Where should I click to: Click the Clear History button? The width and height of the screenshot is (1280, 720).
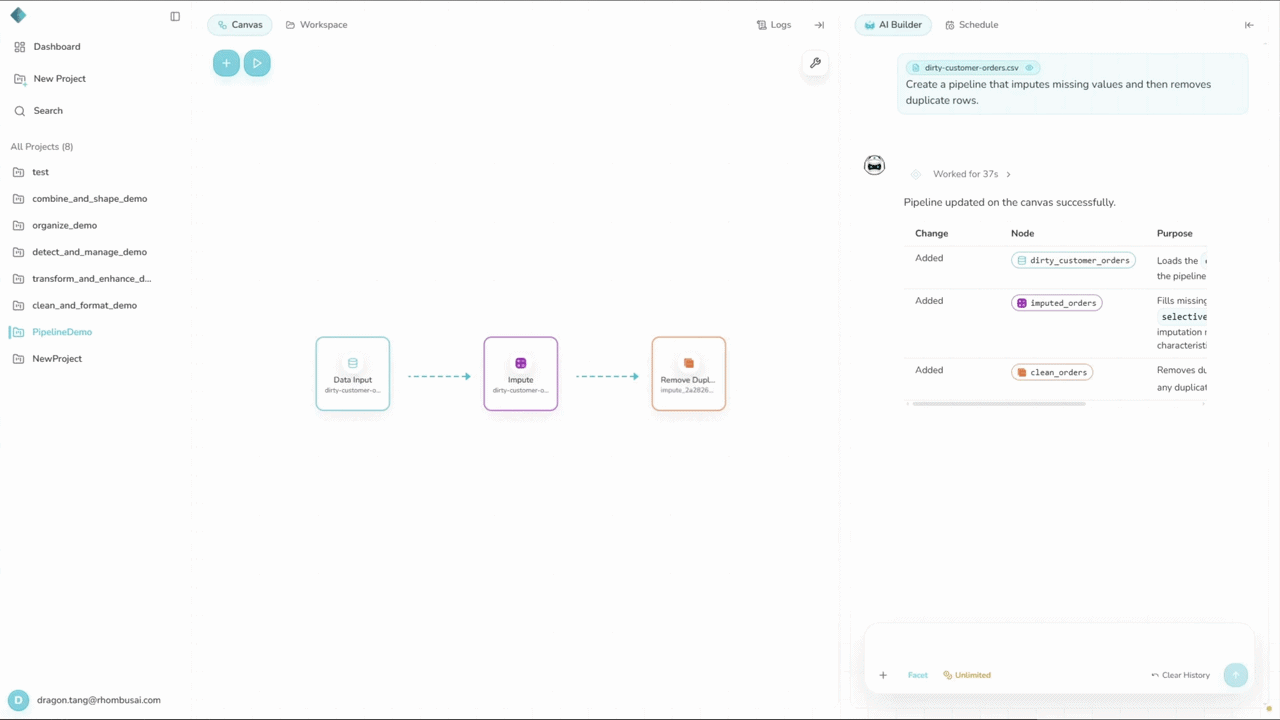pyautogui.click(x=1181, y=675)
